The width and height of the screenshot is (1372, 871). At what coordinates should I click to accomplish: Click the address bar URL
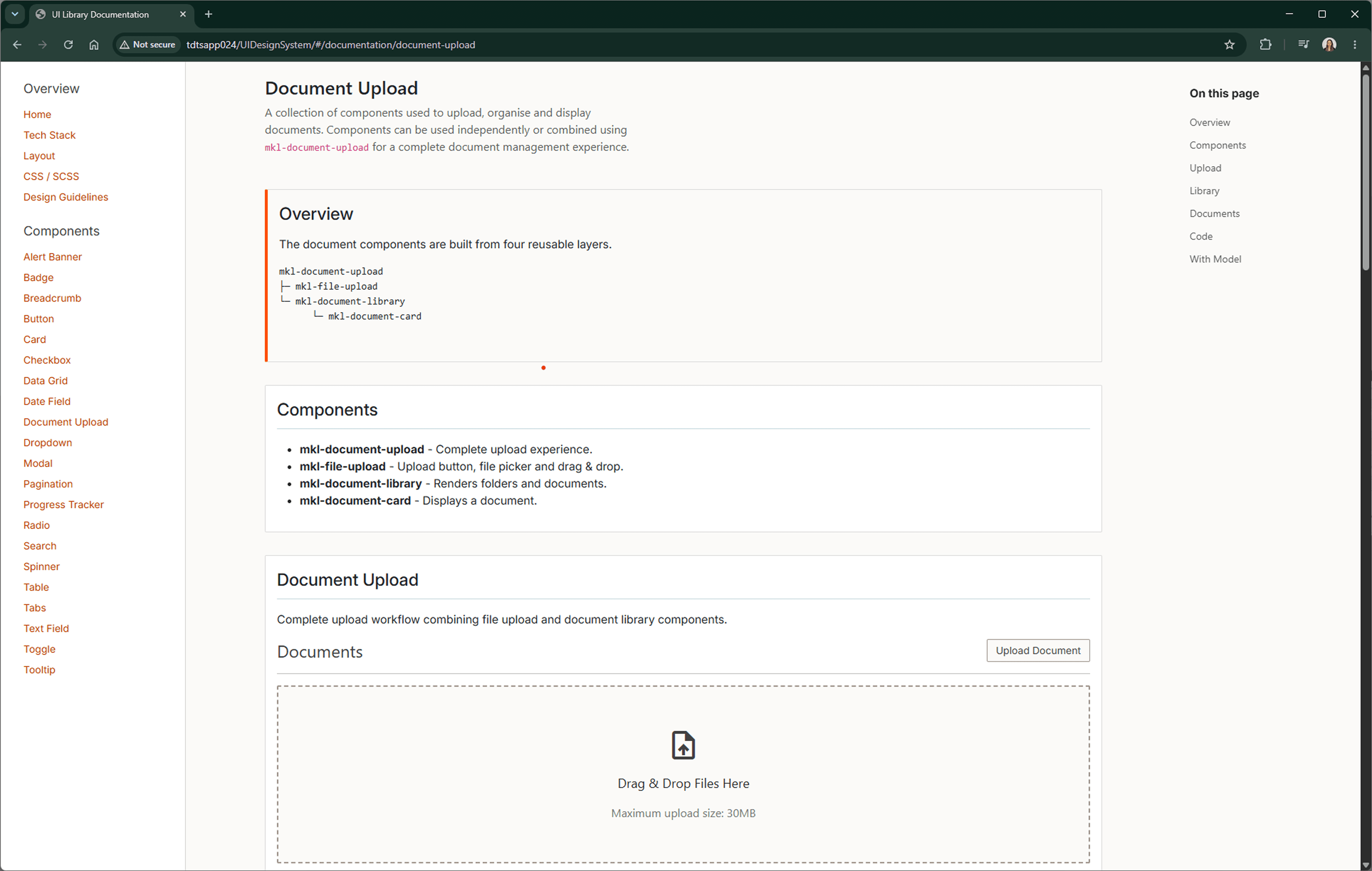(x=330, y=44)
